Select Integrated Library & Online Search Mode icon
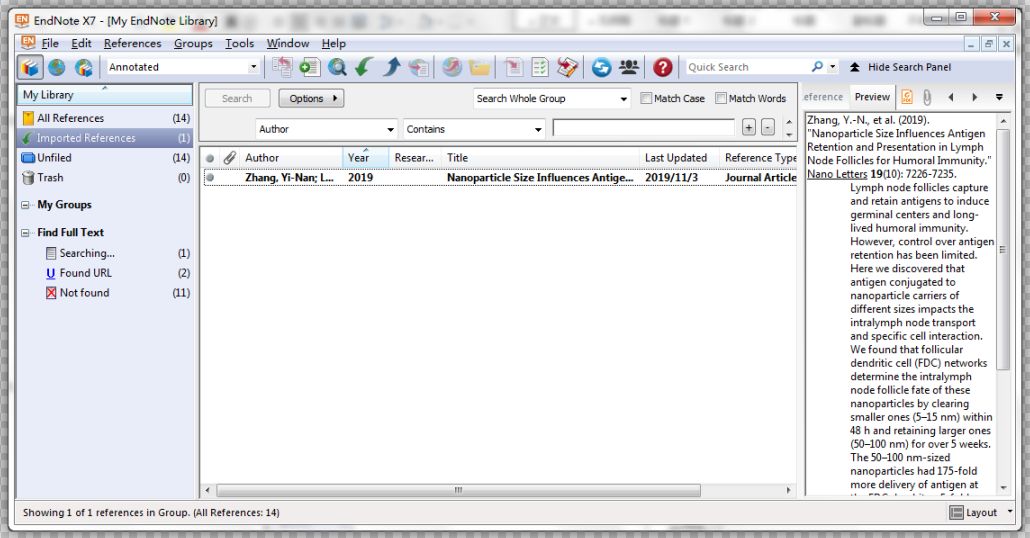Image resolution: width=1030 pixels, height=538 pixels. coord(83,67)
